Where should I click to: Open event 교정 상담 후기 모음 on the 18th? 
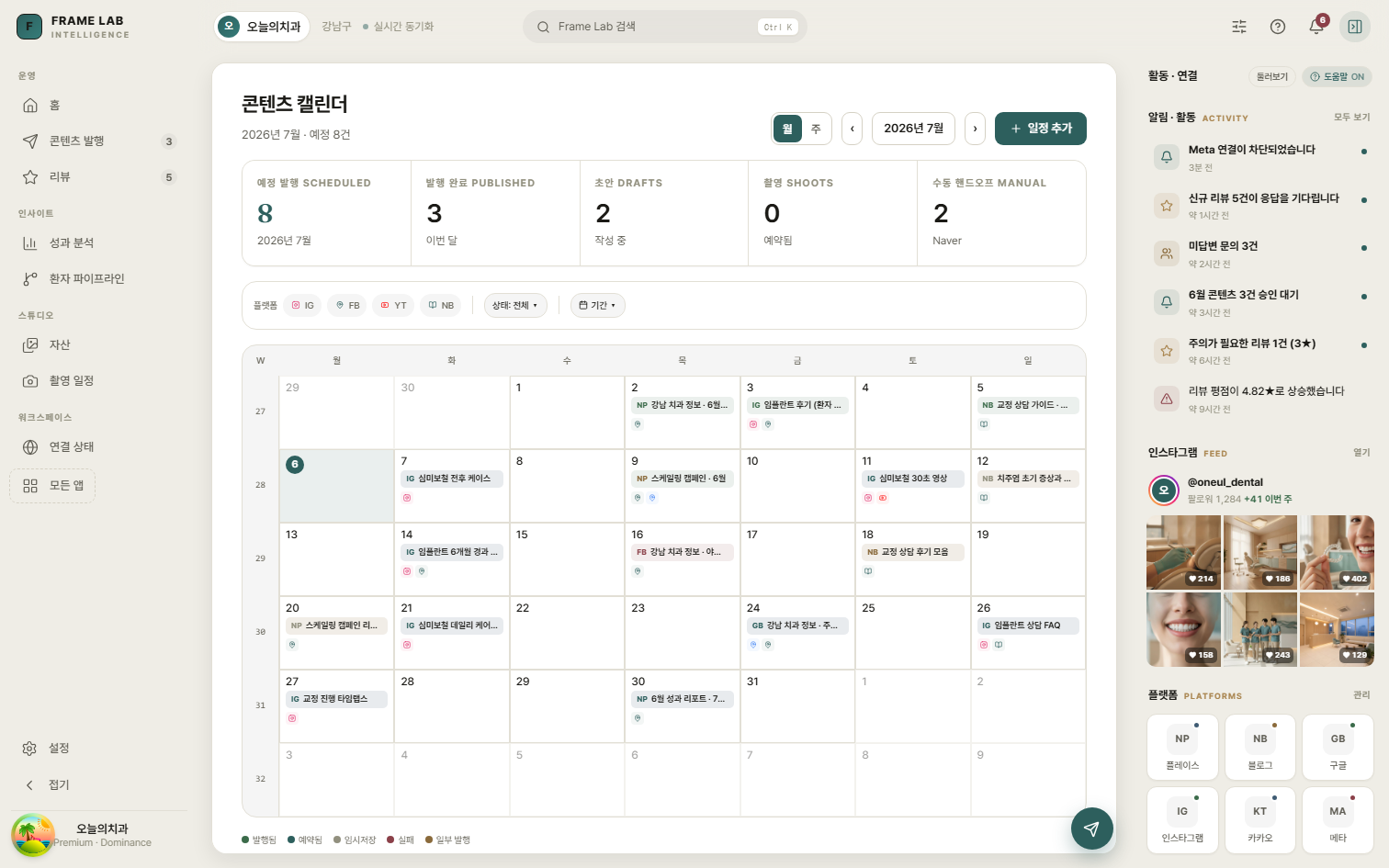912,552
